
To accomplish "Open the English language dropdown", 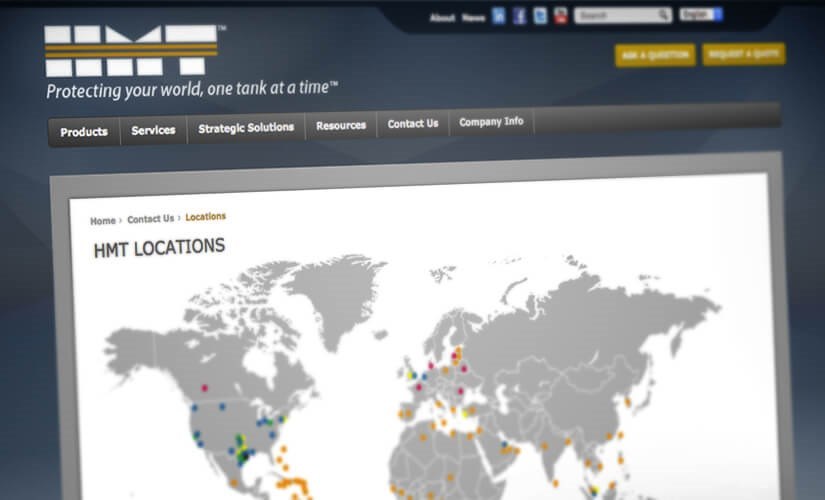I will [701, 14].
